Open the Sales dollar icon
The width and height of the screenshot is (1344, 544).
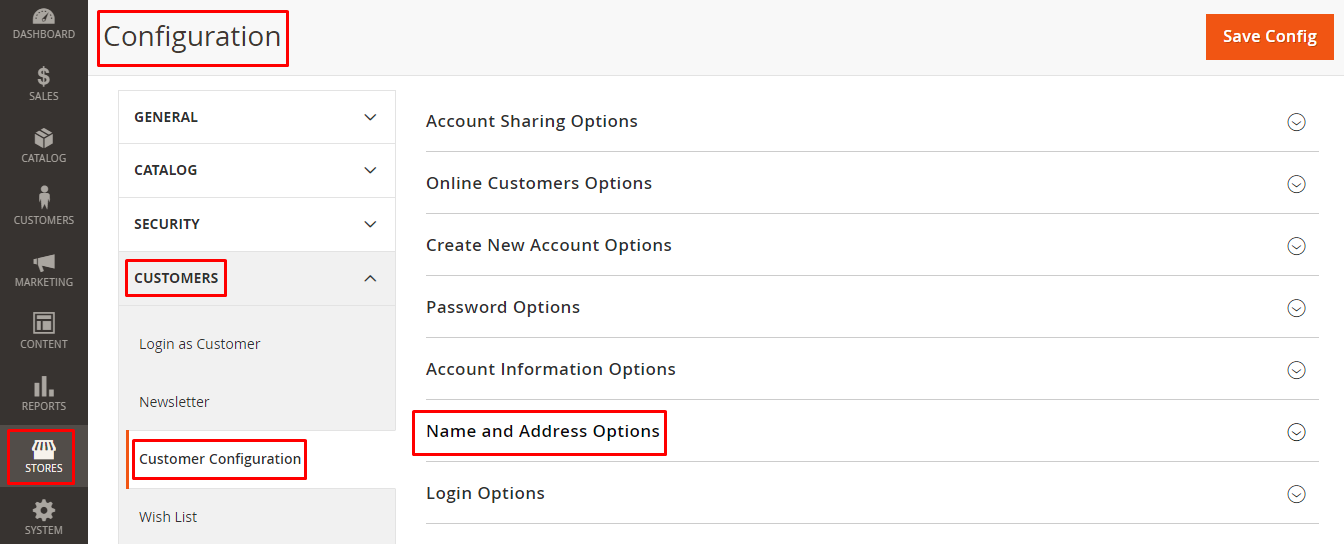point(43,77)
